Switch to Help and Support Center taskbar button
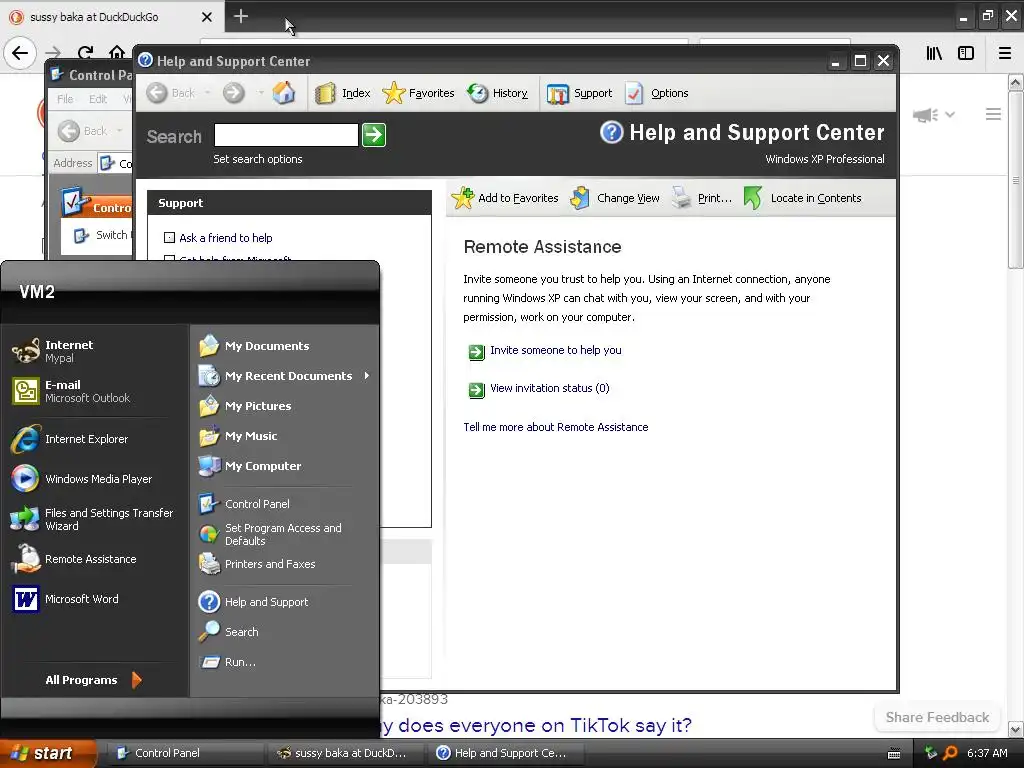The image size is (1024, 768). click(505, 753)
